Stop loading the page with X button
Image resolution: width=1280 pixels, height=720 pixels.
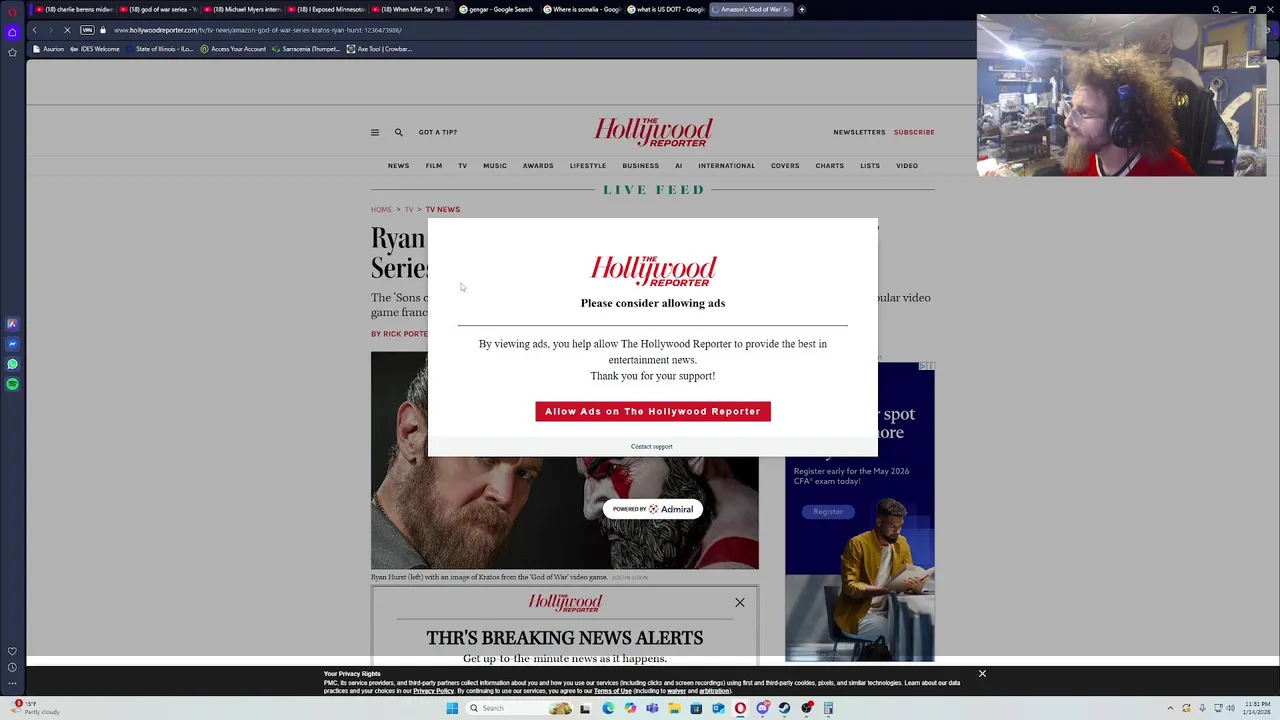point(67,30)
